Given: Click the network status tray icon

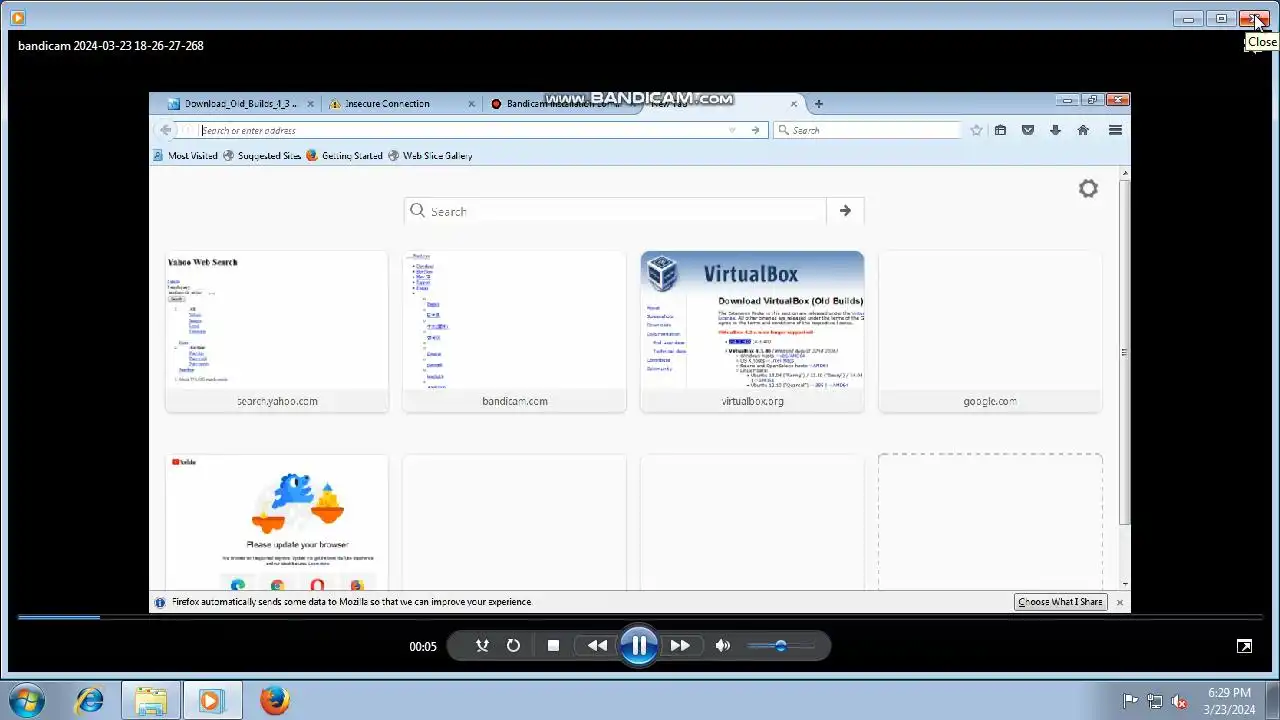Looking at the screenshot, I should point(1155,701).
